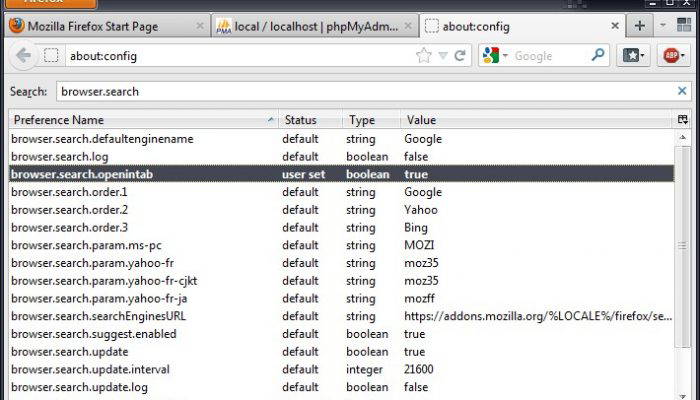Select browser.search.order.2 preference
Image resolution: width=700 pixels, height=400 pixels.
pyautogui.click(x=69, y=210)
